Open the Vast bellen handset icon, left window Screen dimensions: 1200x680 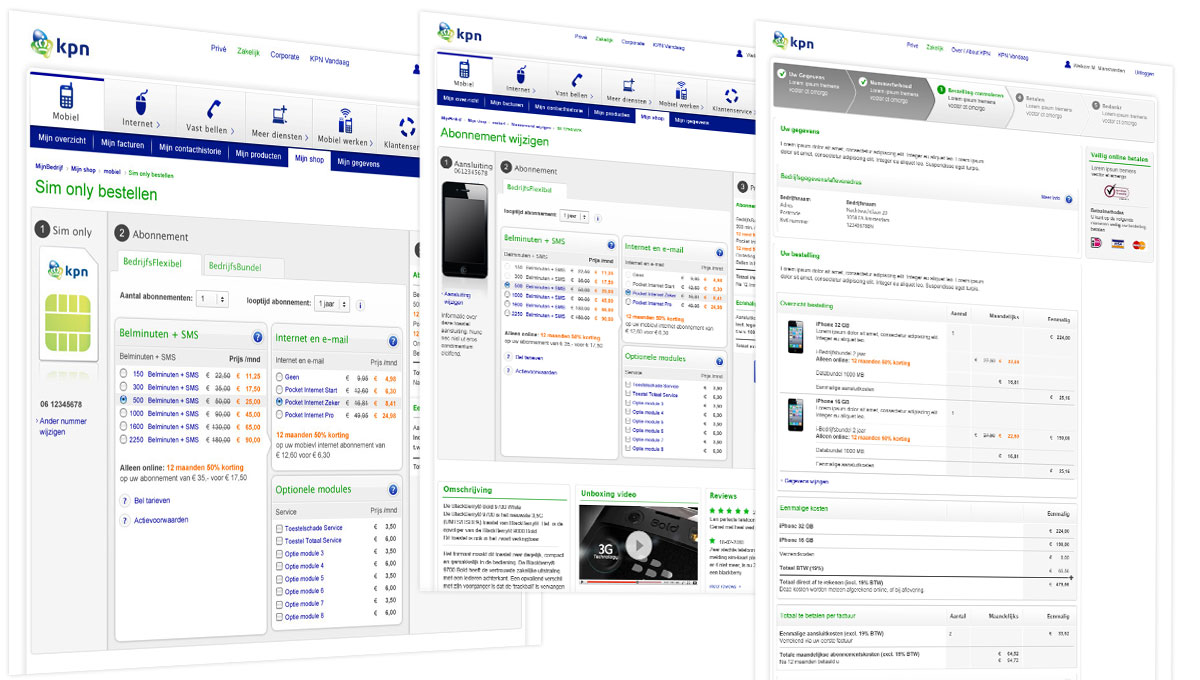(213, 108)
